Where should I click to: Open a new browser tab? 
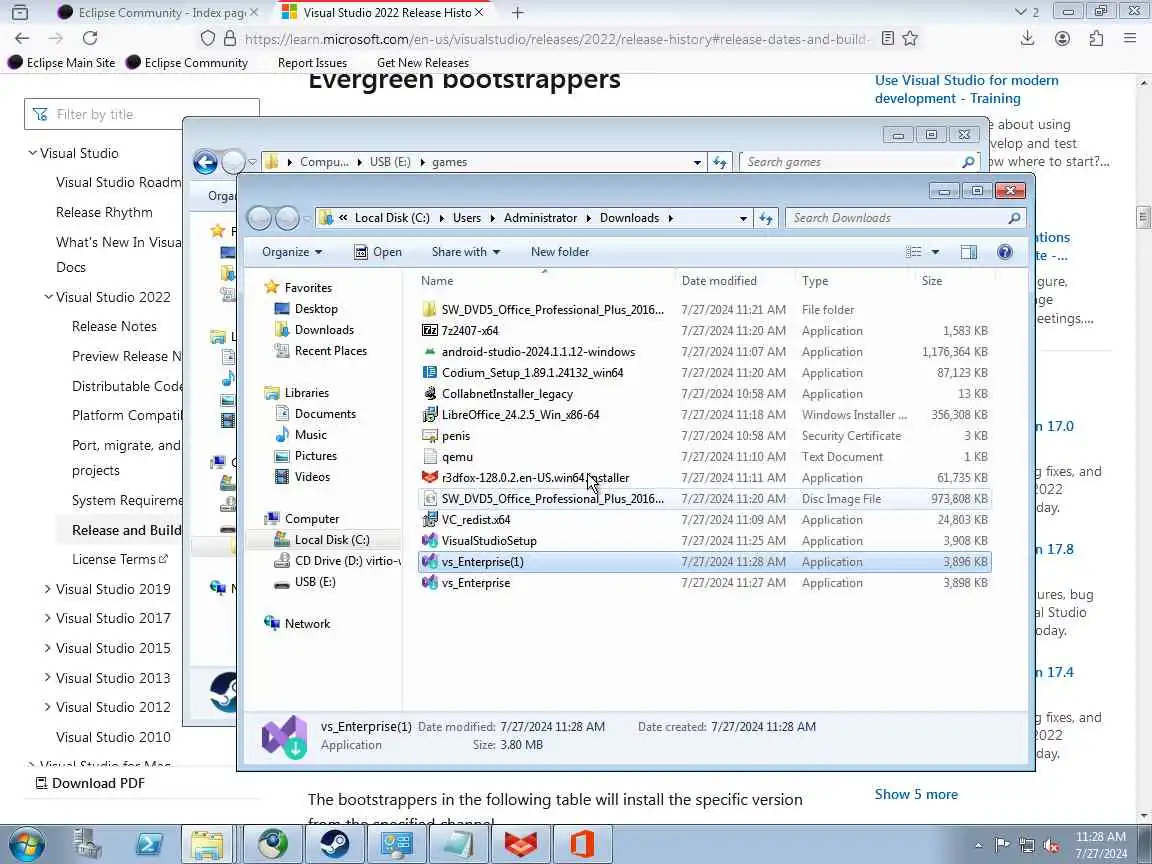(x=517, y=12)
